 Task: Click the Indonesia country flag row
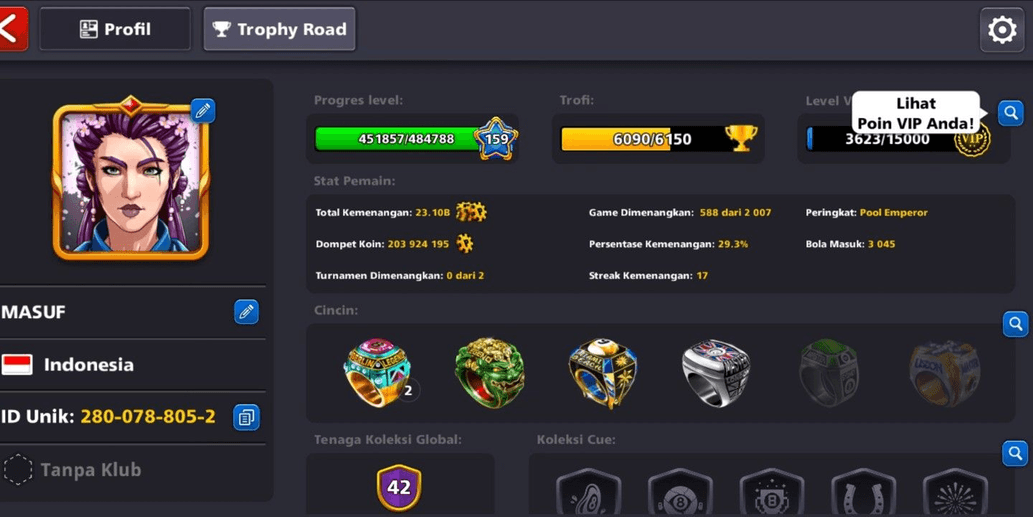(x=132, y=365)
